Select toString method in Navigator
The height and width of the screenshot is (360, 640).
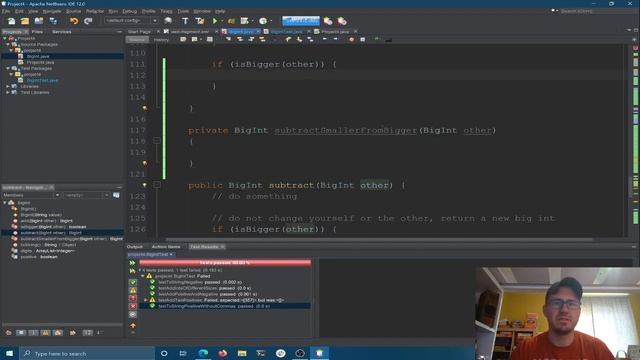point(48,245)
